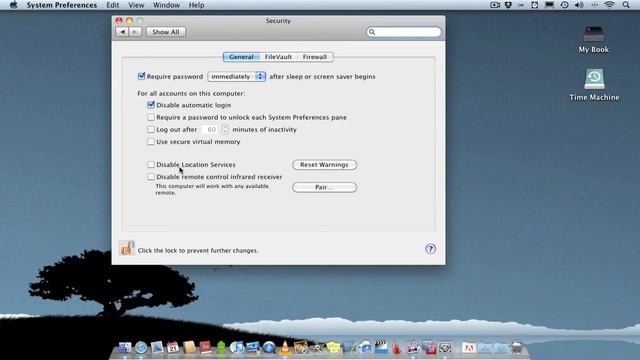The width and height of the screenshot is (640, 360).
Task: Switch to the General tab
Action: click(241, 57)
